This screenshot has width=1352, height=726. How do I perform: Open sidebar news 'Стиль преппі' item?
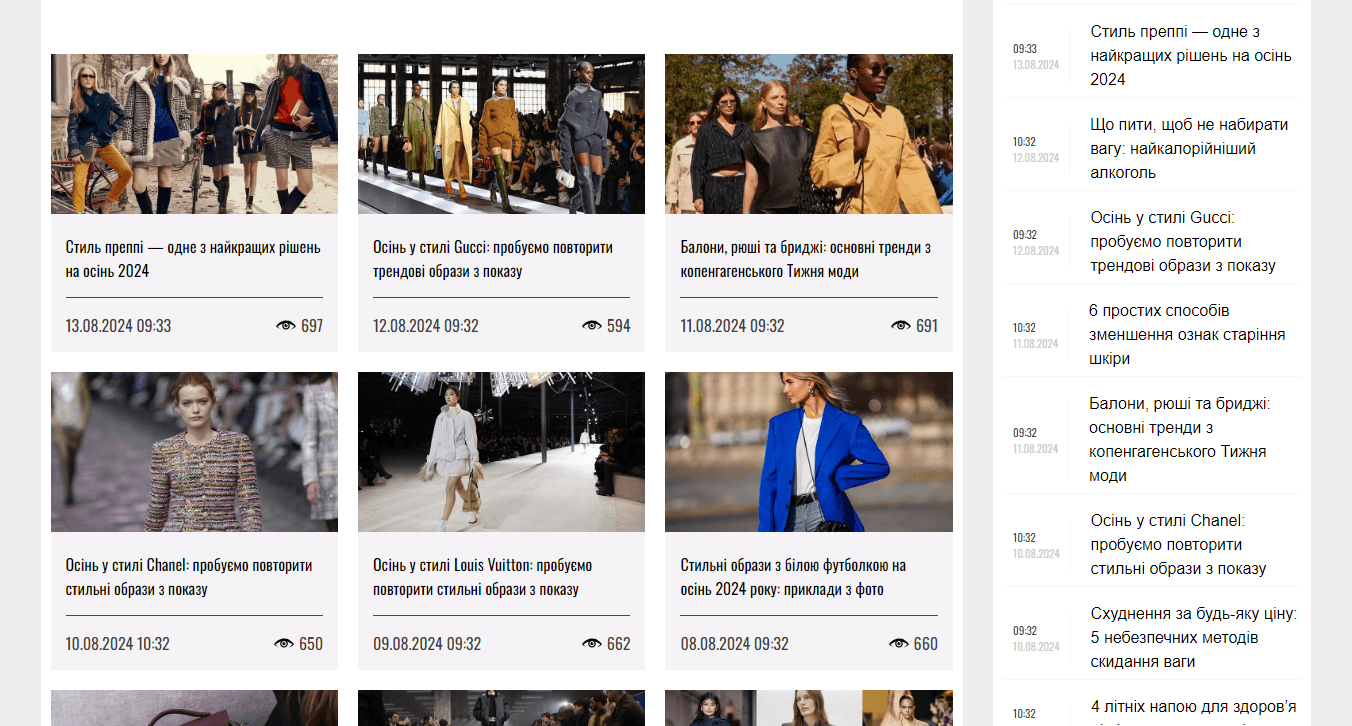click(x=1191, y=56)
